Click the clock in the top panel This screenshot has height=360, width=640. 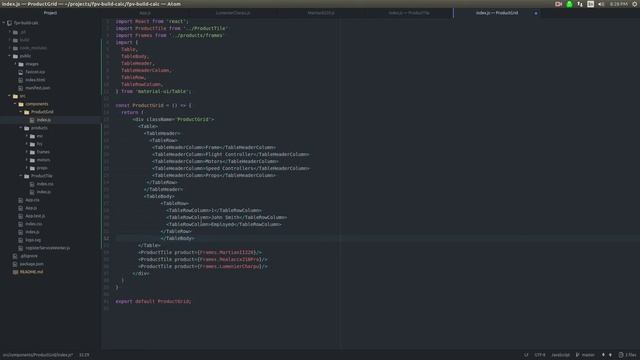618,4
